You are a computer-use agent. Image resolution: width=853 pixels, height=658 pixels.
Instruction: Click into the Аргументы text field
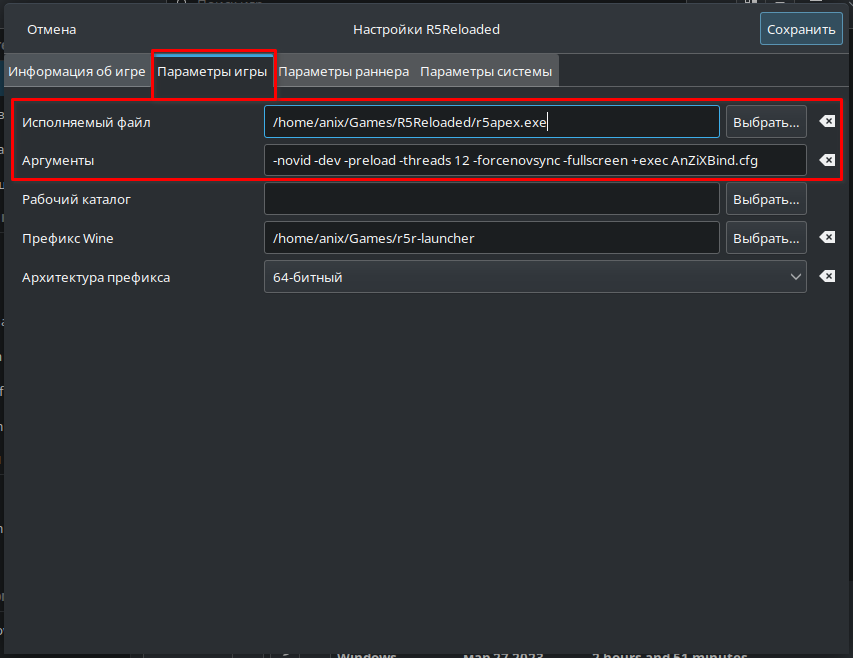click(x=534, y=160)
